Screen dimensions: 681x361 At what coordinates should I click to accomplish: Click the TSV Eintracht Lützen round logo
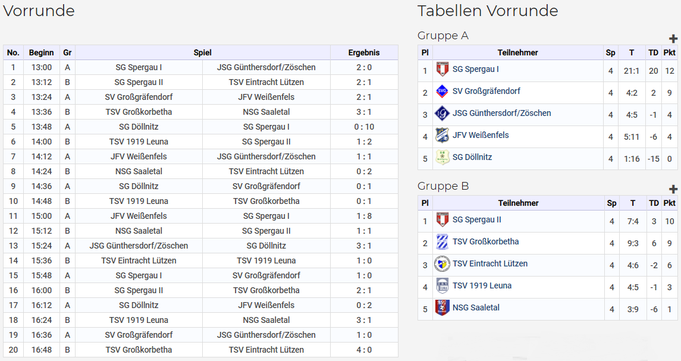click(x=442, y=264)
